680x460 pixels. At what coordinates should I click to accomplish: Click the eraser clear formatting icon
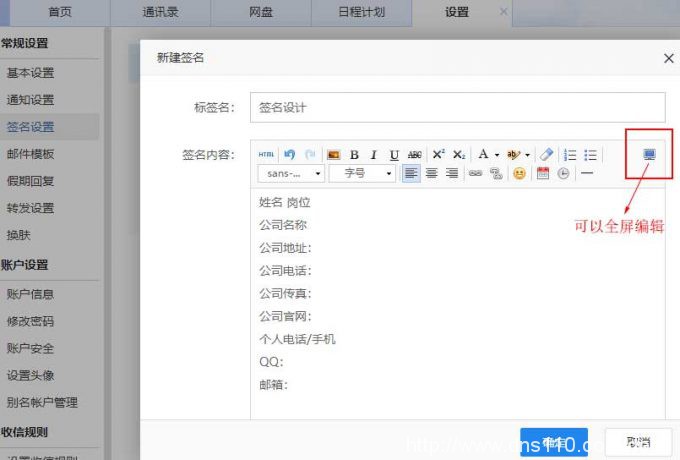pos(545,155)
